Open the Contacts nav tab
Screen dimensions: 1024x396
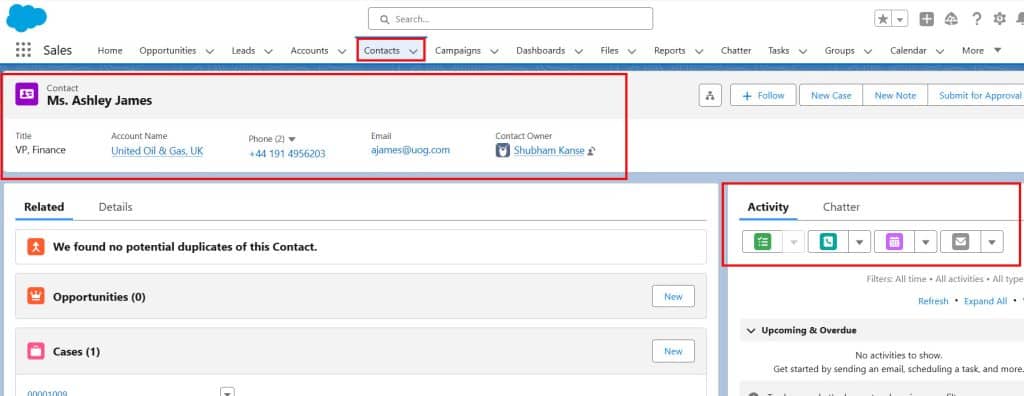(x=382, y=50)
